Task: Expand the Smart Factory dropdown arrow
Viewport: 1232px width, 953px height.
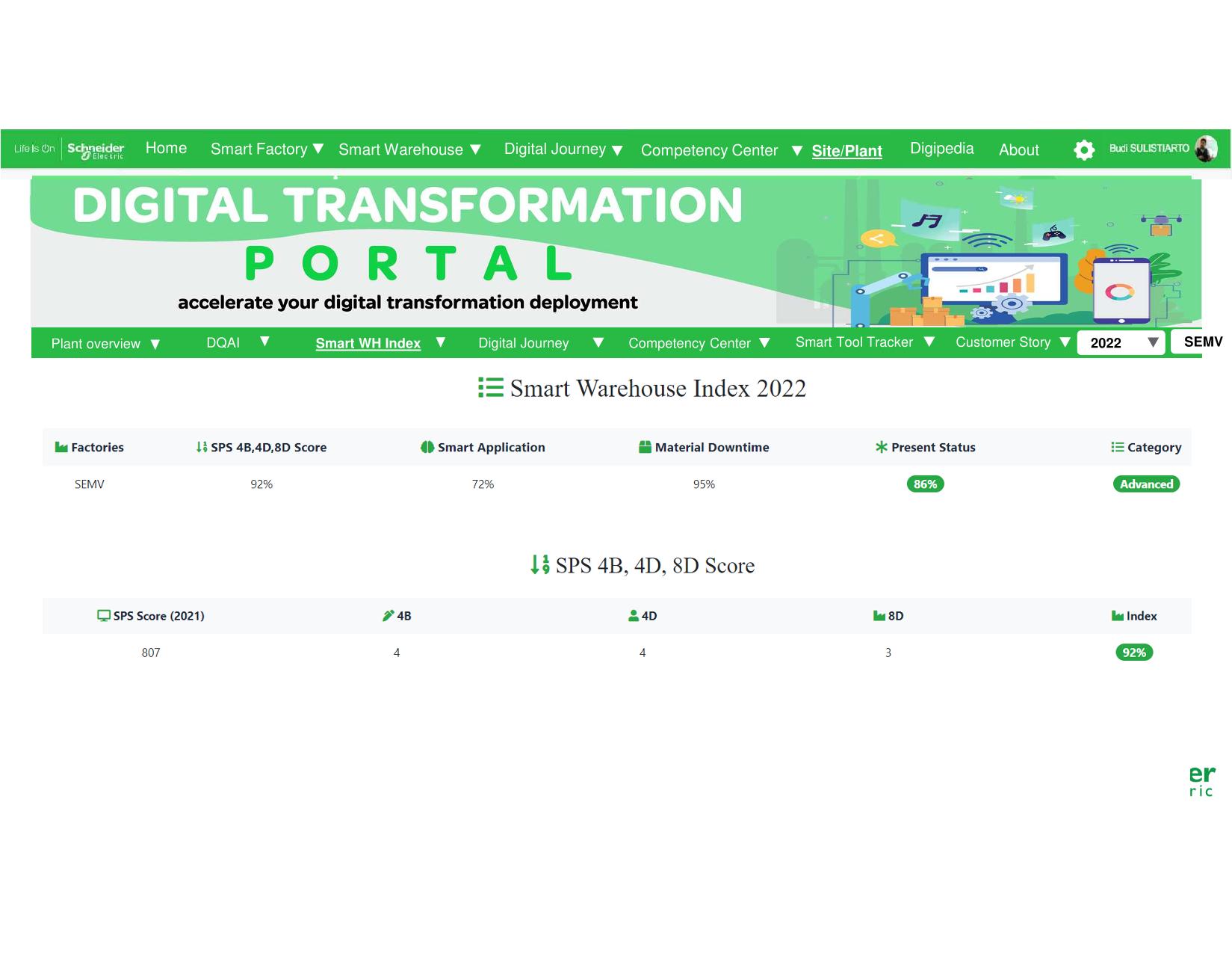Action: tap(318, 149)
